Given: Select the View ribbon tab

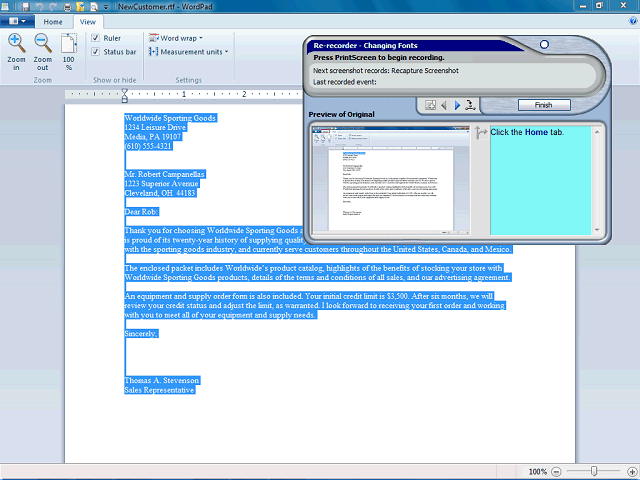Looking at the screenshot, I should click(88, 22).
